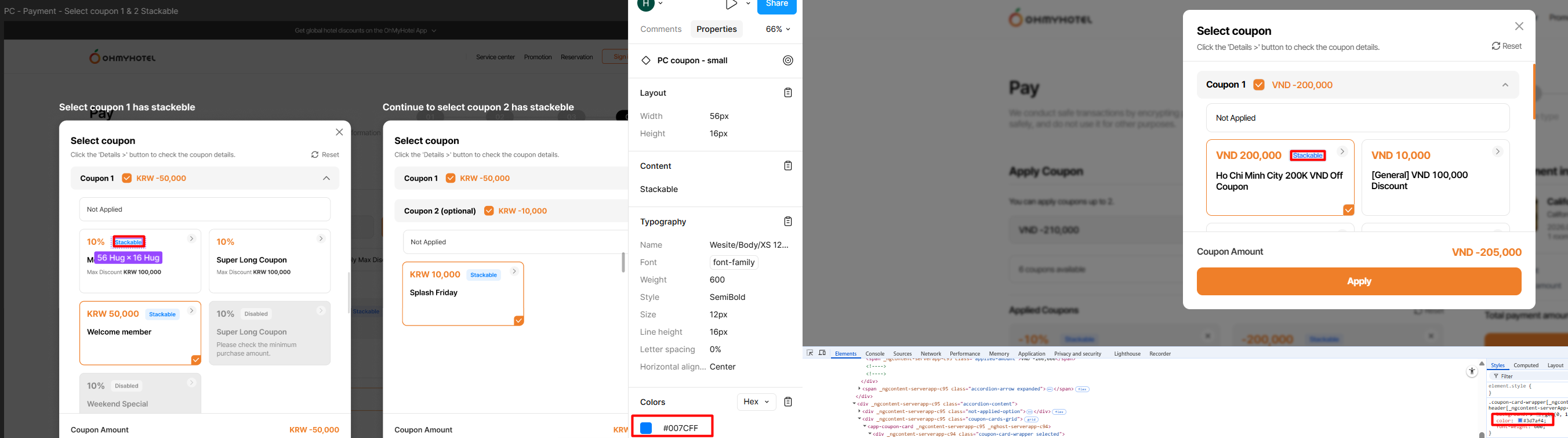Viewport: 1568px width, 438px height.
Task: Toggle the Welcome member coupon selected checkmark
Action: tap(196, 360)
